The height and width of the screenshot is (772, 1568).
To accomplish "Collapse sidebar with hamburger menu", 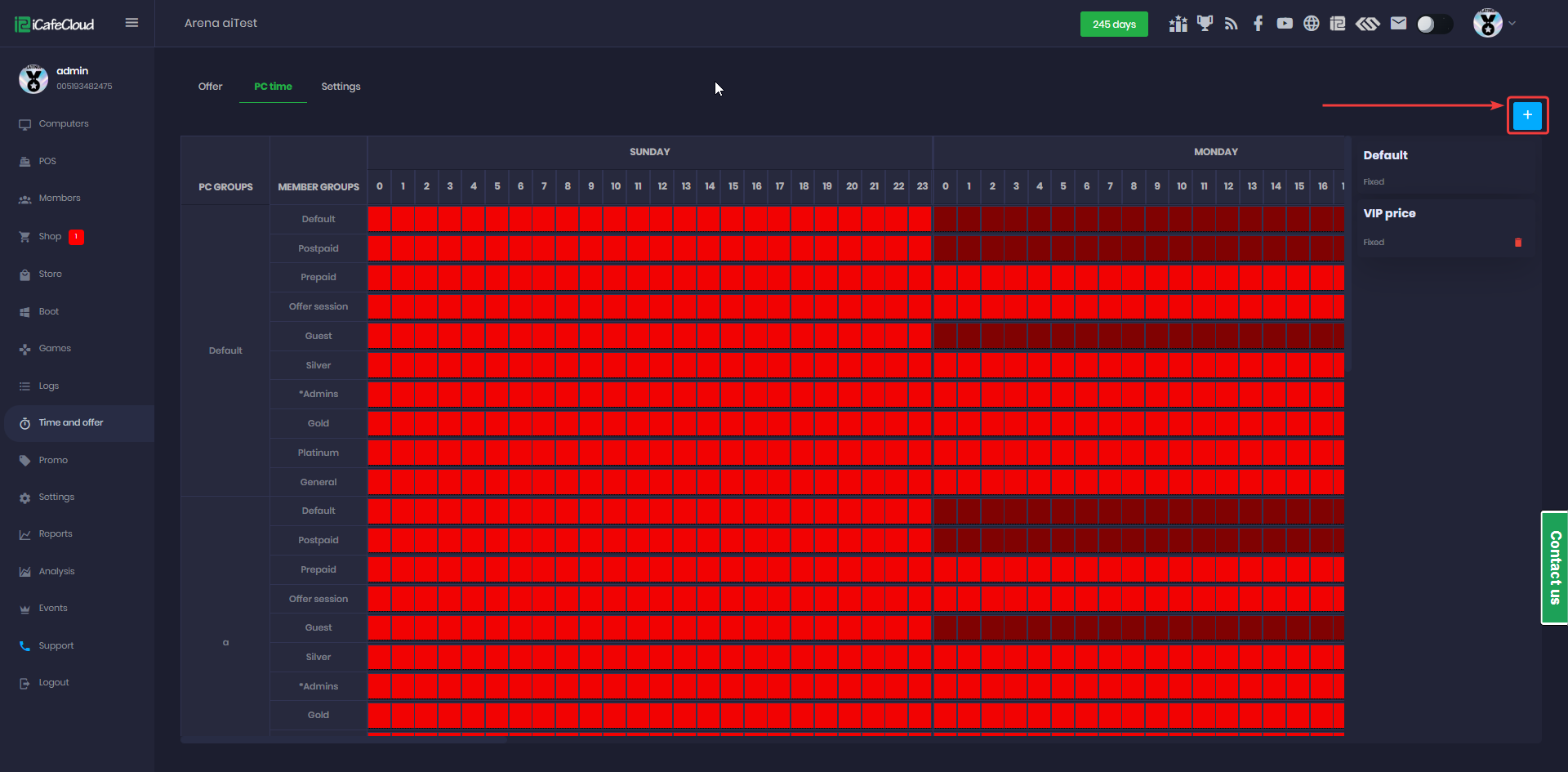I will click(131, 23).
